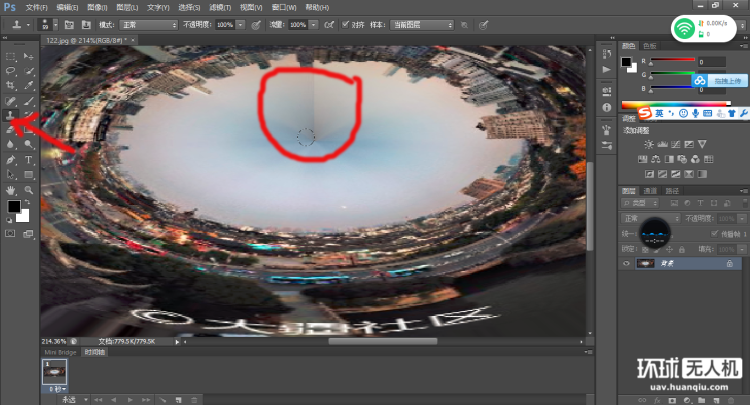750x405 pixels.
Task: Click the foreground color swatch in toolbox
Action: (x=14, y=206)
